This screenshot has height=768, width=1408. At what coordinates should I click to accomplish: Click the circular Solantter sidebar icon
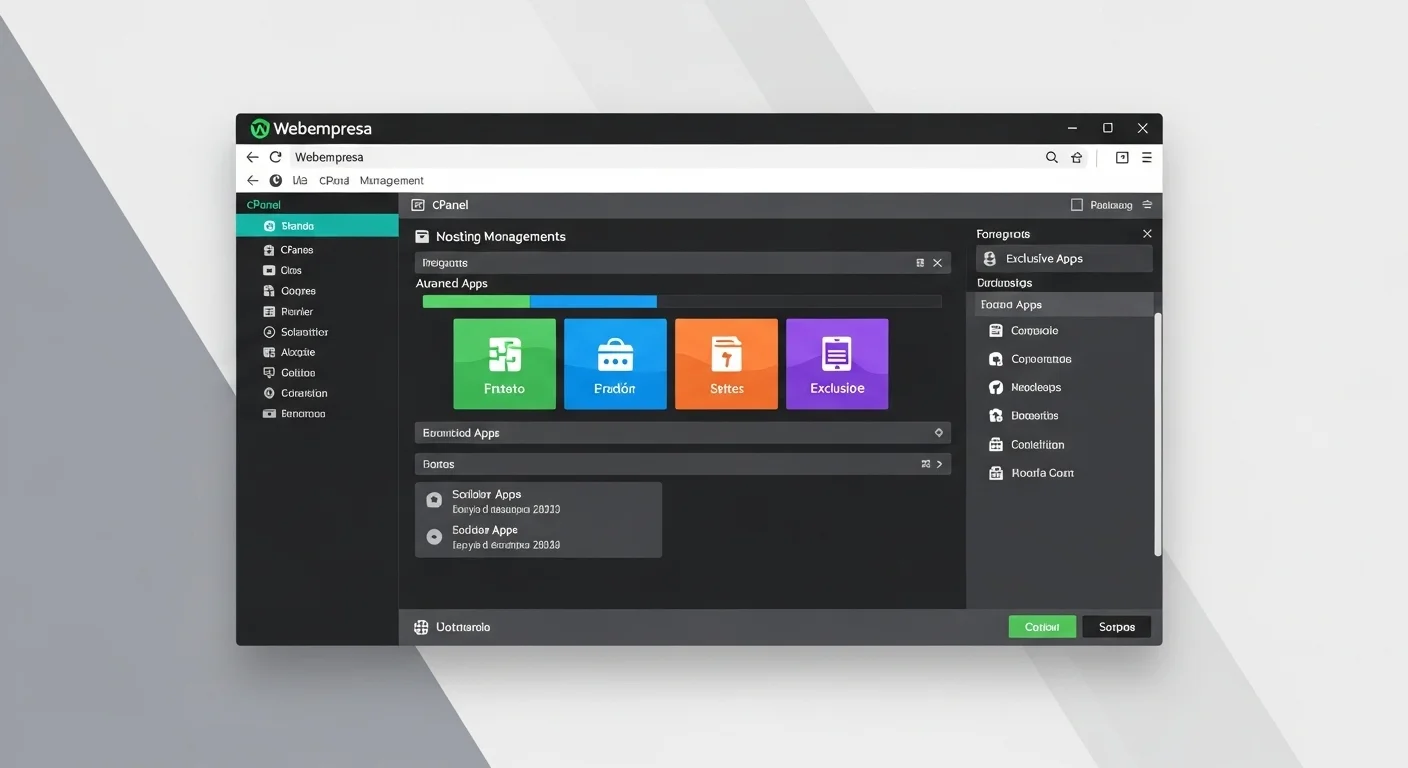(269, 332)
